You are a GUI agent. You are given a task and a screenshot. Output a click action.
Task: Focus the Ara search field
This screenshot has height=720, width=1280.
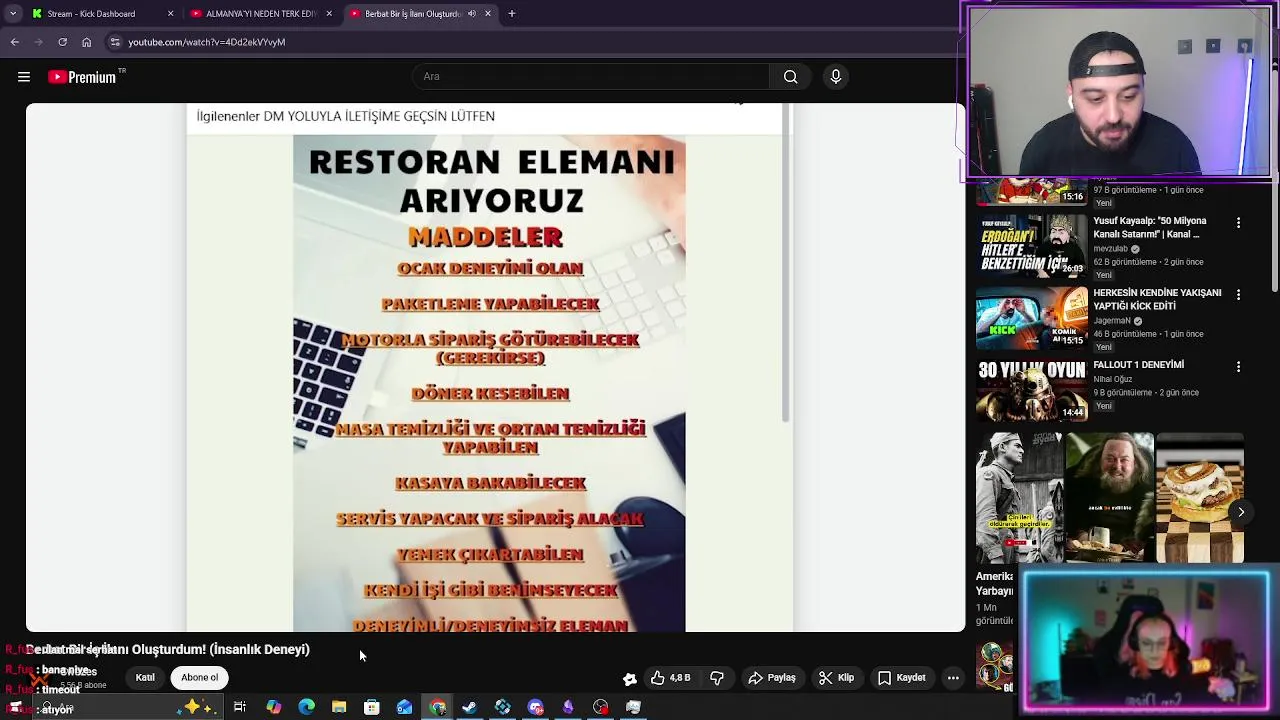[590, 77]
